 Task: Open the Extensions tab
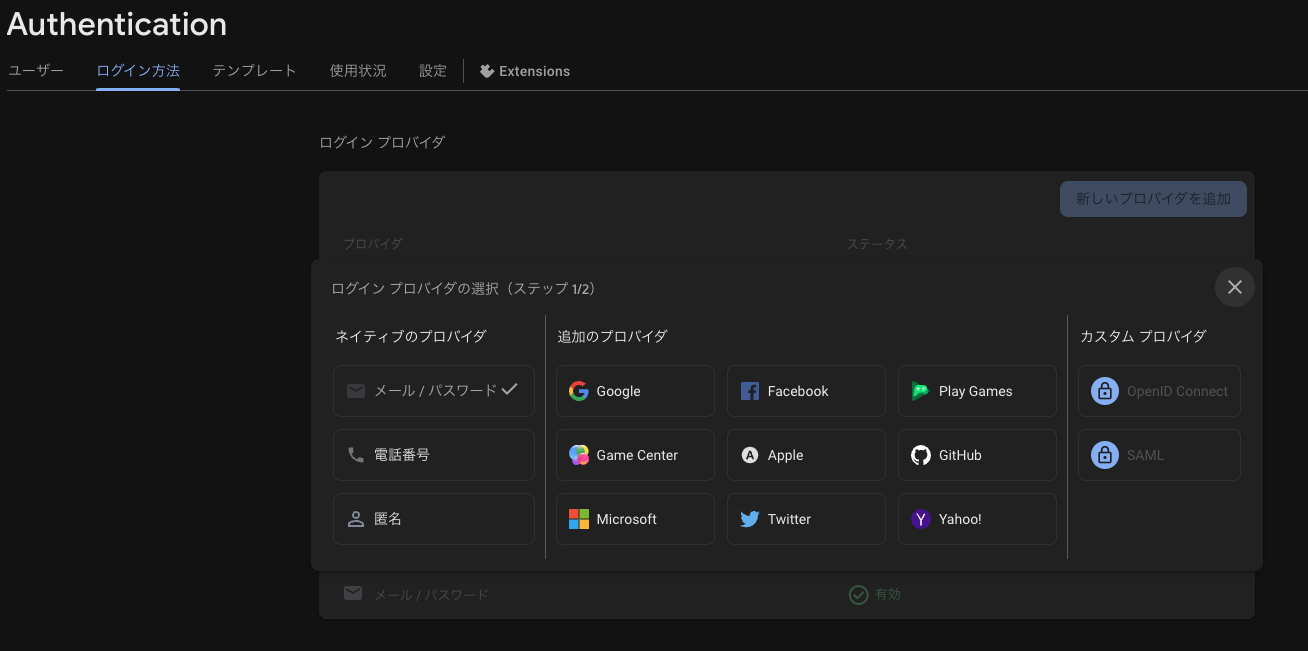525,71
